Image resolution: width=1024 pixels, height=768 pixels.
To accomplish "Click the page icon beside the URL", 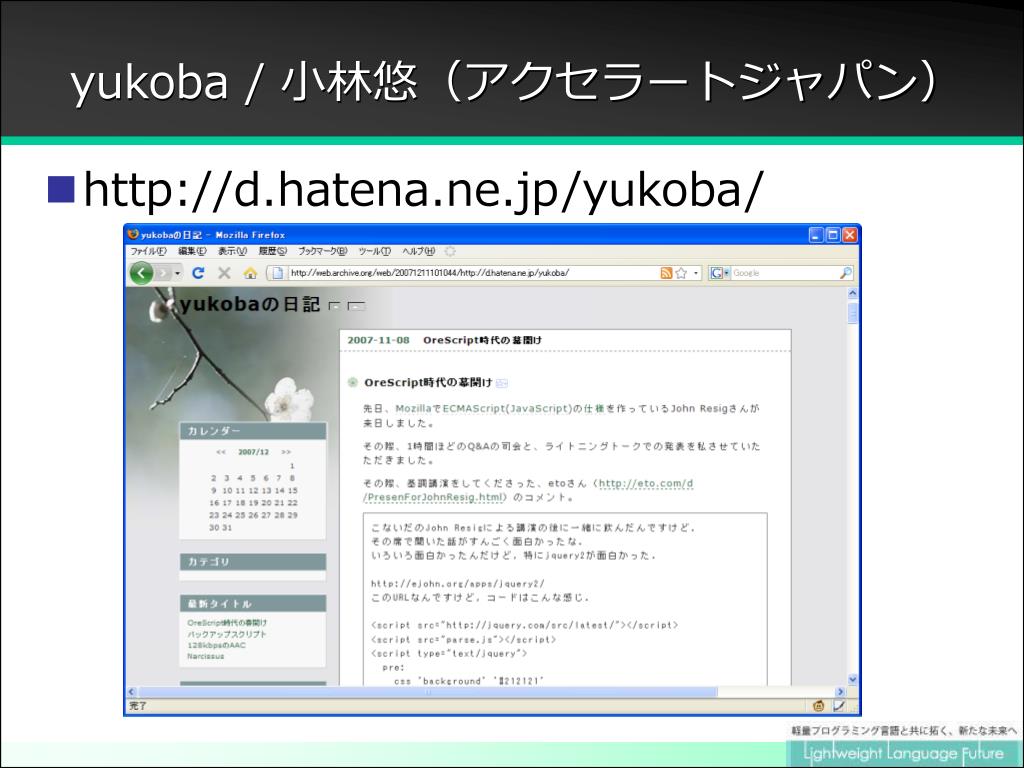I will click(x=278, y=273).
